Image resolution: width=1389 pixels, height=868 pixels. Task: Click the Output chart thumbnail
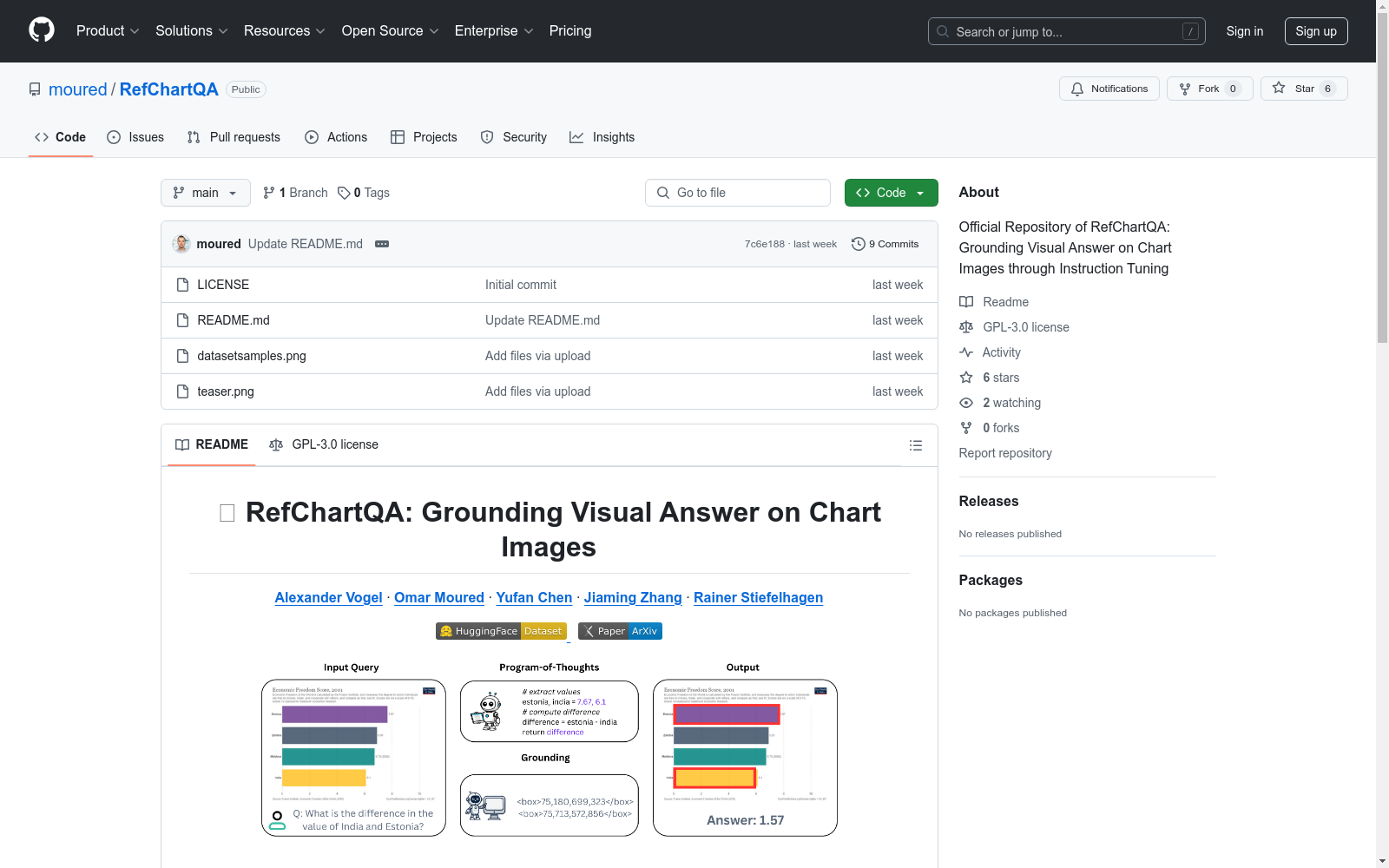[x=745, y=758]
